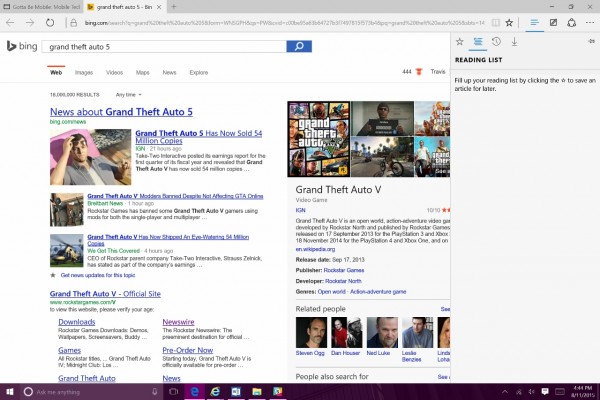Show Favorites tab in Hub panel

(x=460, y=42)
